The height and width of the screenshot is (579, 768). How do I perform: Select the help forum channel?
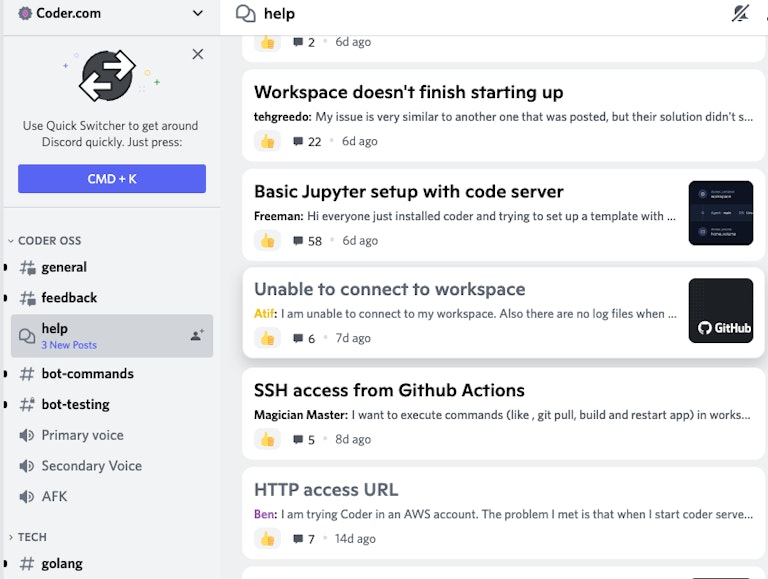pyautogui.click(x=112, y=336)
